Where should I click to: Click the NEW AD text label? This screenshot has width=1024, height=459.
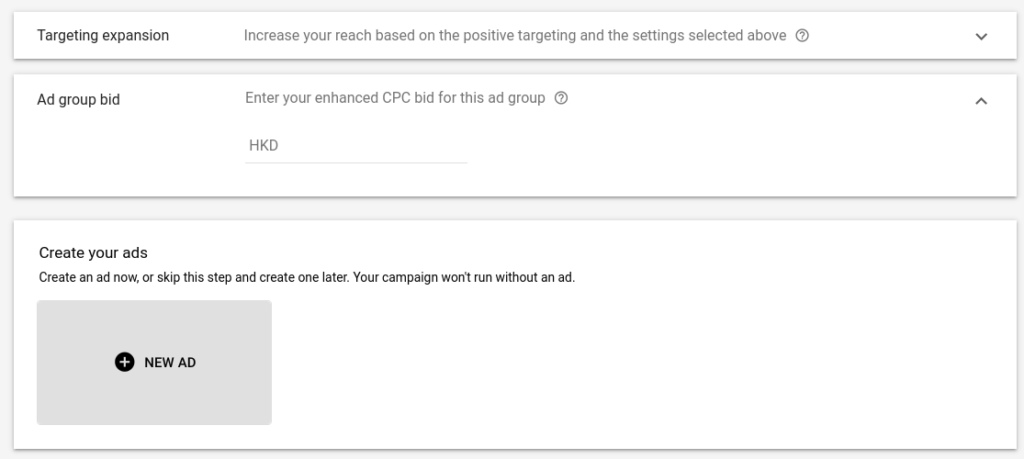[170, 363]
